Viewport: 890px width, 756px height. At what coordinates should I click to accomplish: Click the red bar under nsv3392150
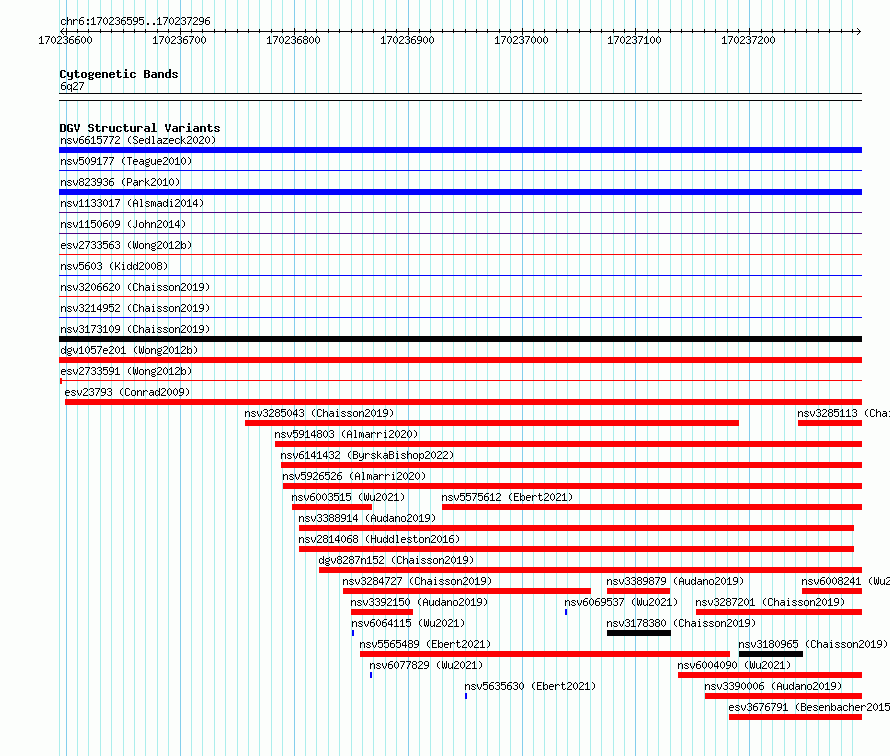click(382, 612)
